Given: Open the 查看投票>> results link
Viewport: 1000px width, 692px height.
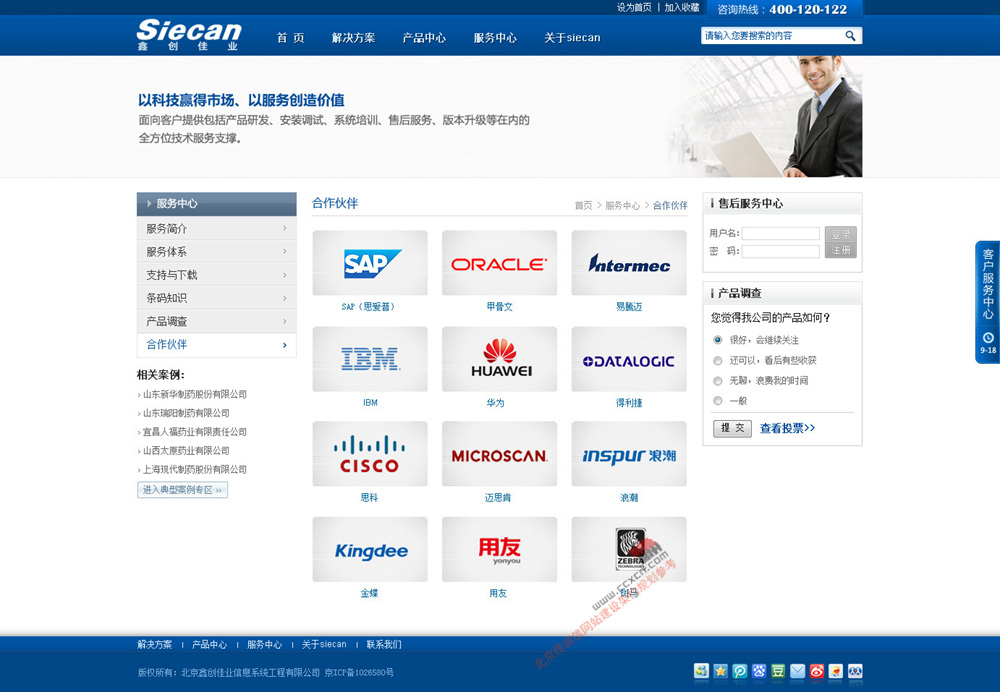Looking at the screenshot, I should tap(787, 428).
